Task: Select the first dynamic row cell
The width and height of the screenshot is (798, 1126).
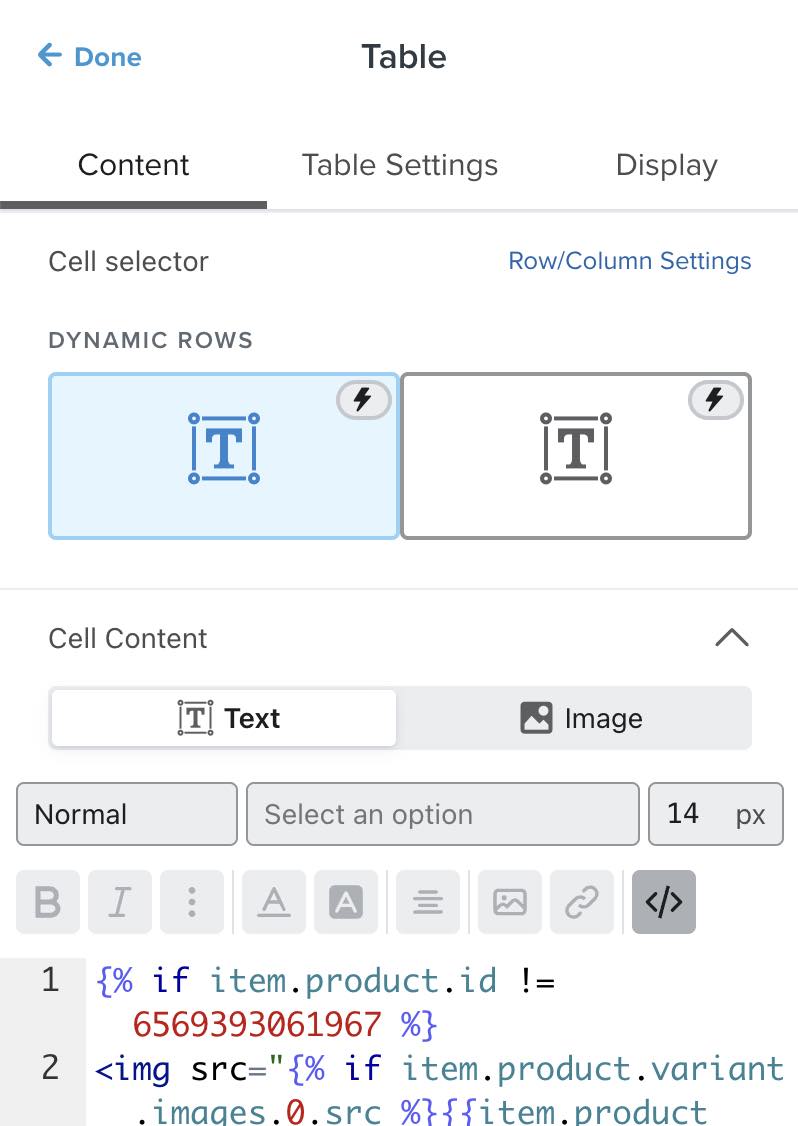Action: (223, 456)
